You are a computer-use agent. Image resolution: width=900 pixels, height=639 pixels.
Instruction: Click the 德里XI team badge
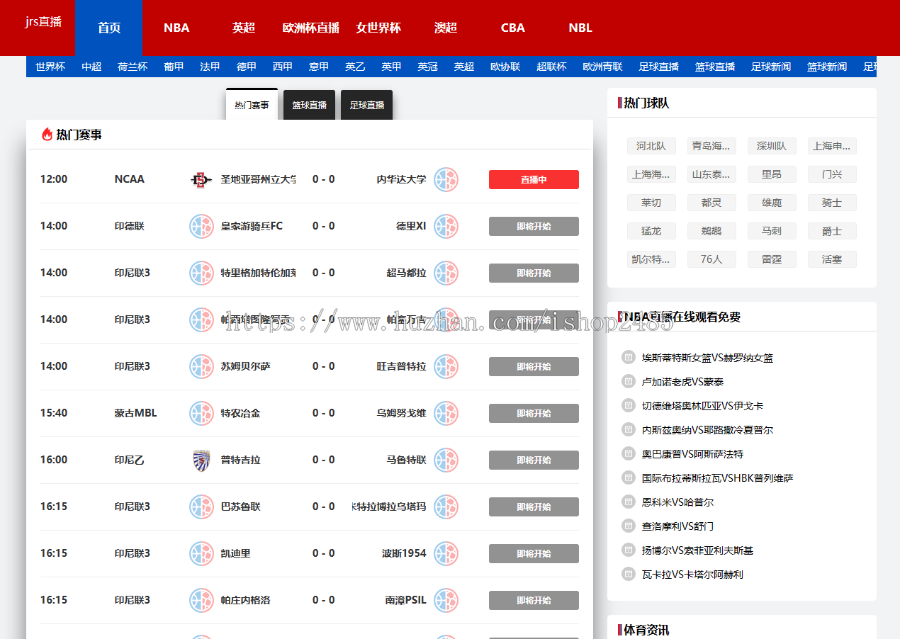[x=446, y=226]
